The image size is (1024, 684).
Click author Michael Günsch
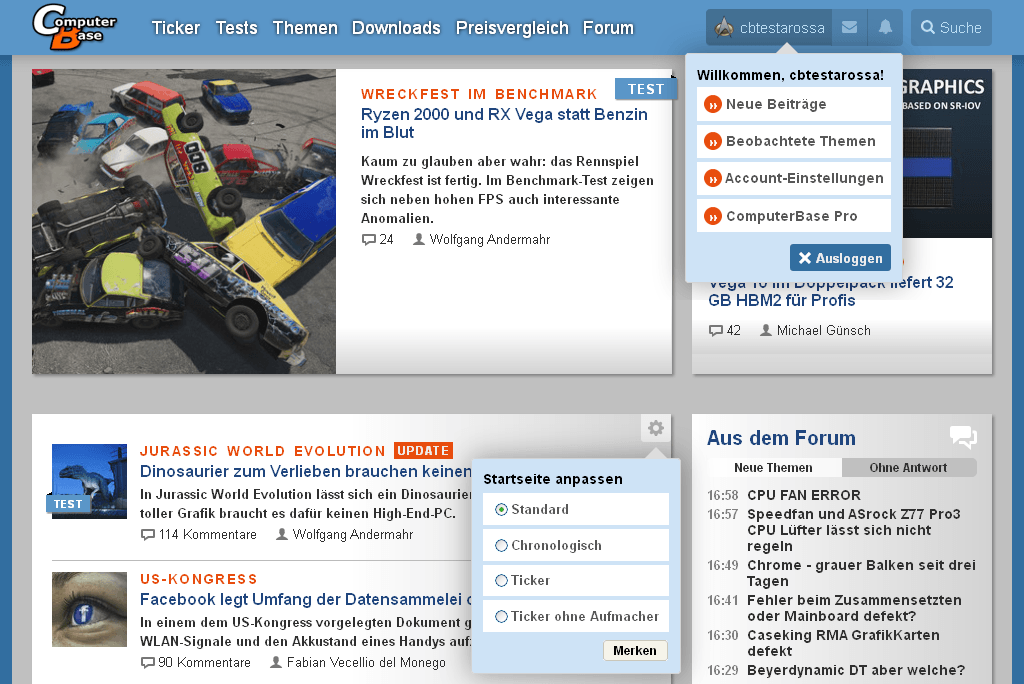pos(824,331)
